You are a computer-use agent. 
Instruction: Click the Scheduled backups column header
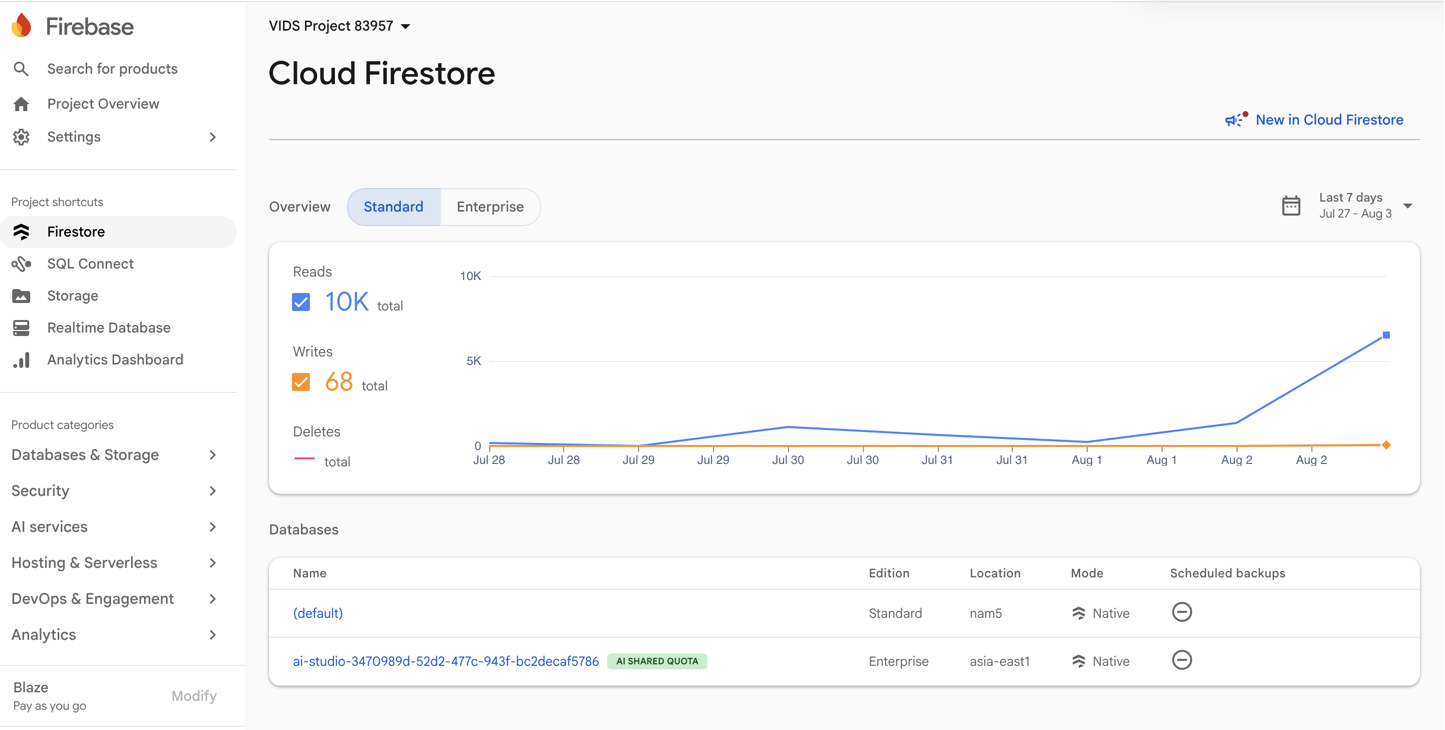tap(1228, 574)
